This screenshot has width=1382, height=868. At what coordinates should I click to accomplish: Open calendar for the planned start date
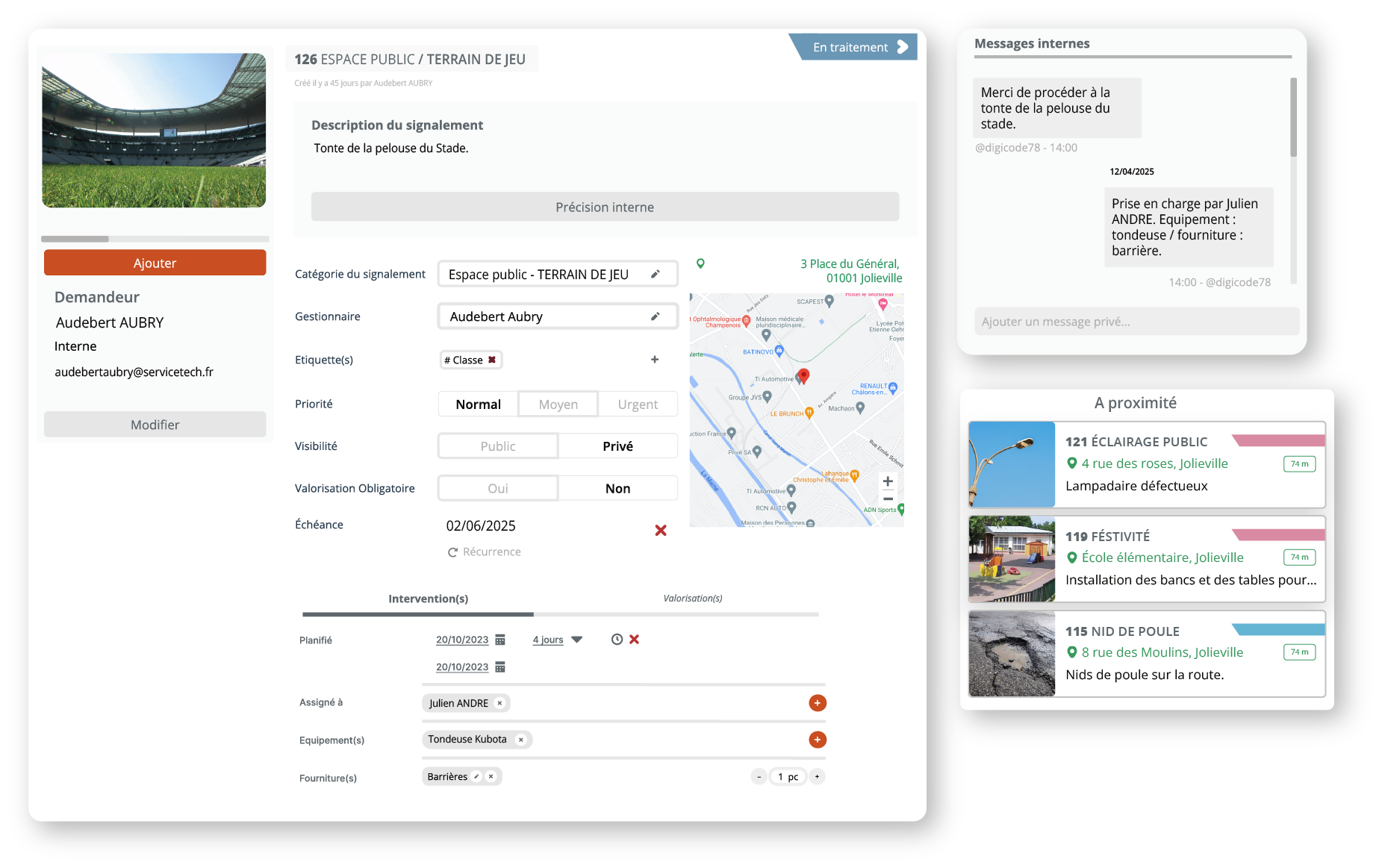(500, 640)
